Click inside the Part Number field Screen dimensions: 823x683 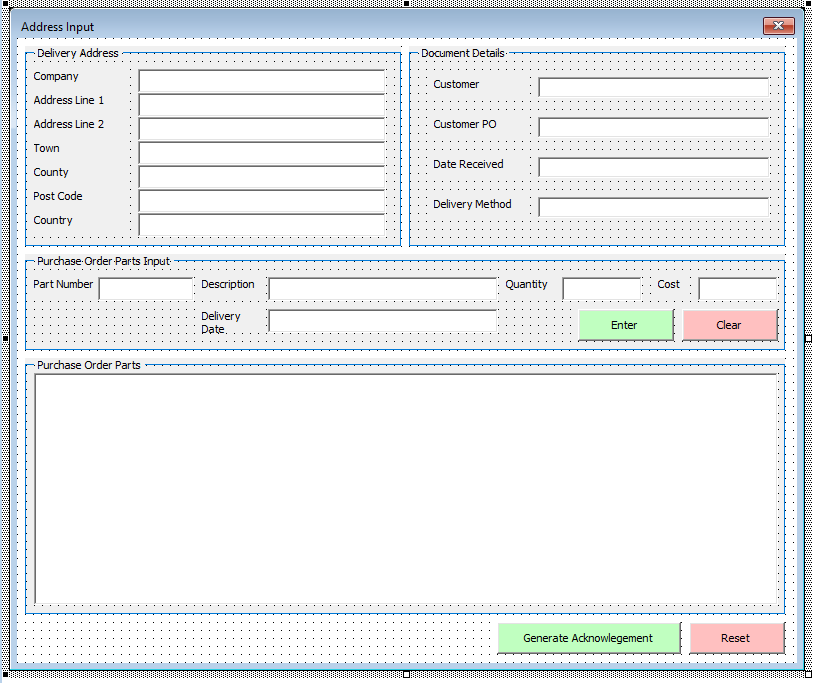tap(146, 287)
